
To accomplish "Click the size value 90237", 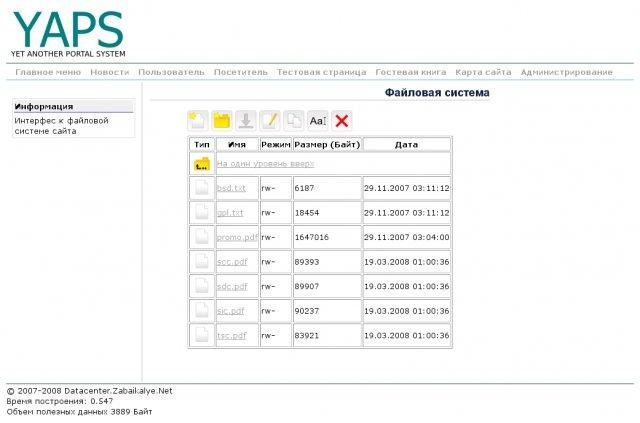I will pos(307,311).
